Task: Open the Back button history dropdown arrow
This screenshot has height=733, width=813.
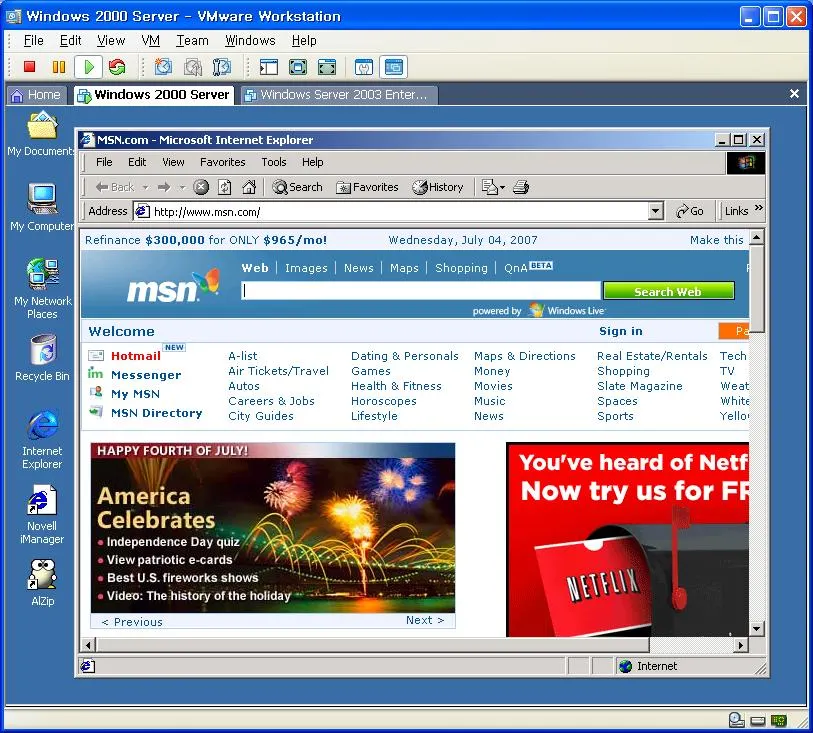Action: pyautogui.click(x=145, y=187)
